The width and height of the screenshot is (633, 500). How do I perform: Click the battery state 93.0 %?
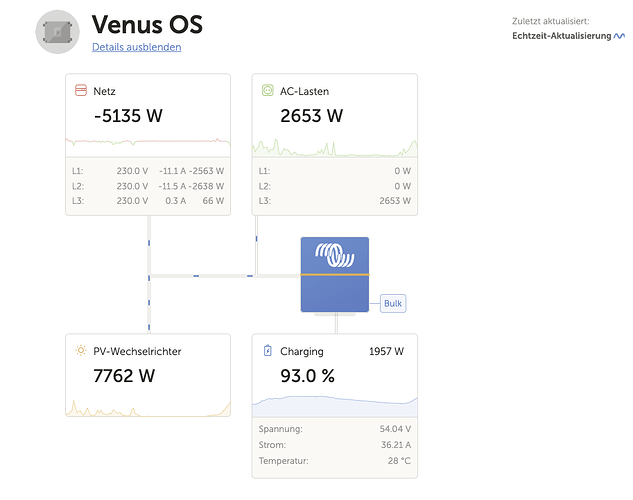pyautogui.click(x=307, y=376)
